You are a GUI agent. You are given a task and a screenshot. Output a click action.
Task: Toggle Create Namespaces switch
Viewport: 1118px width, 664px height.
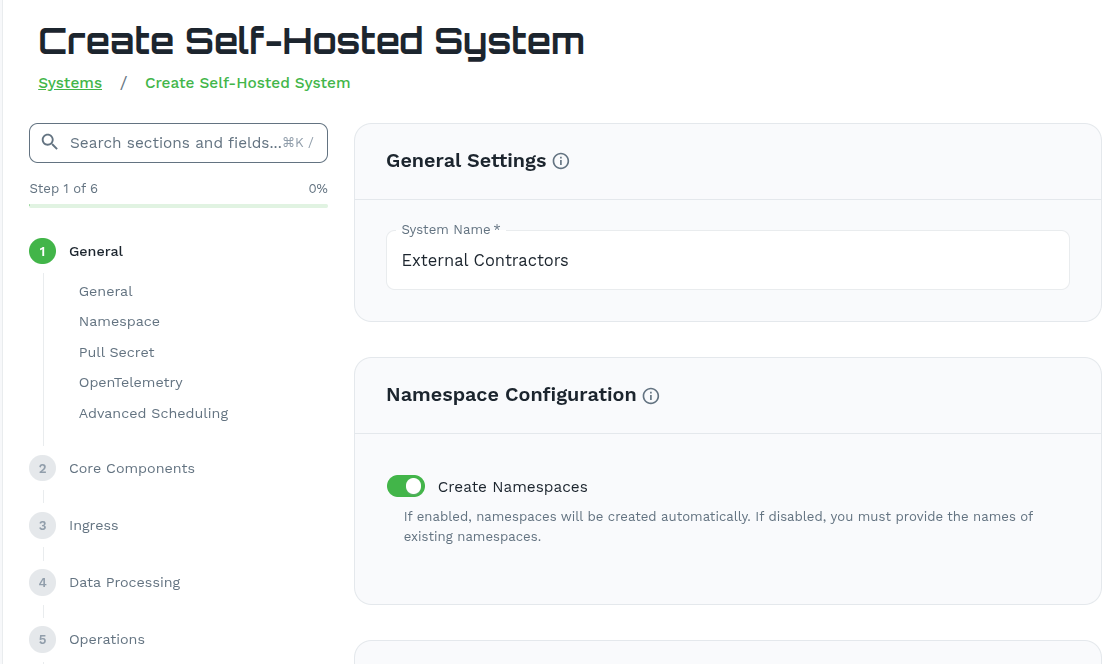[406, 486]
